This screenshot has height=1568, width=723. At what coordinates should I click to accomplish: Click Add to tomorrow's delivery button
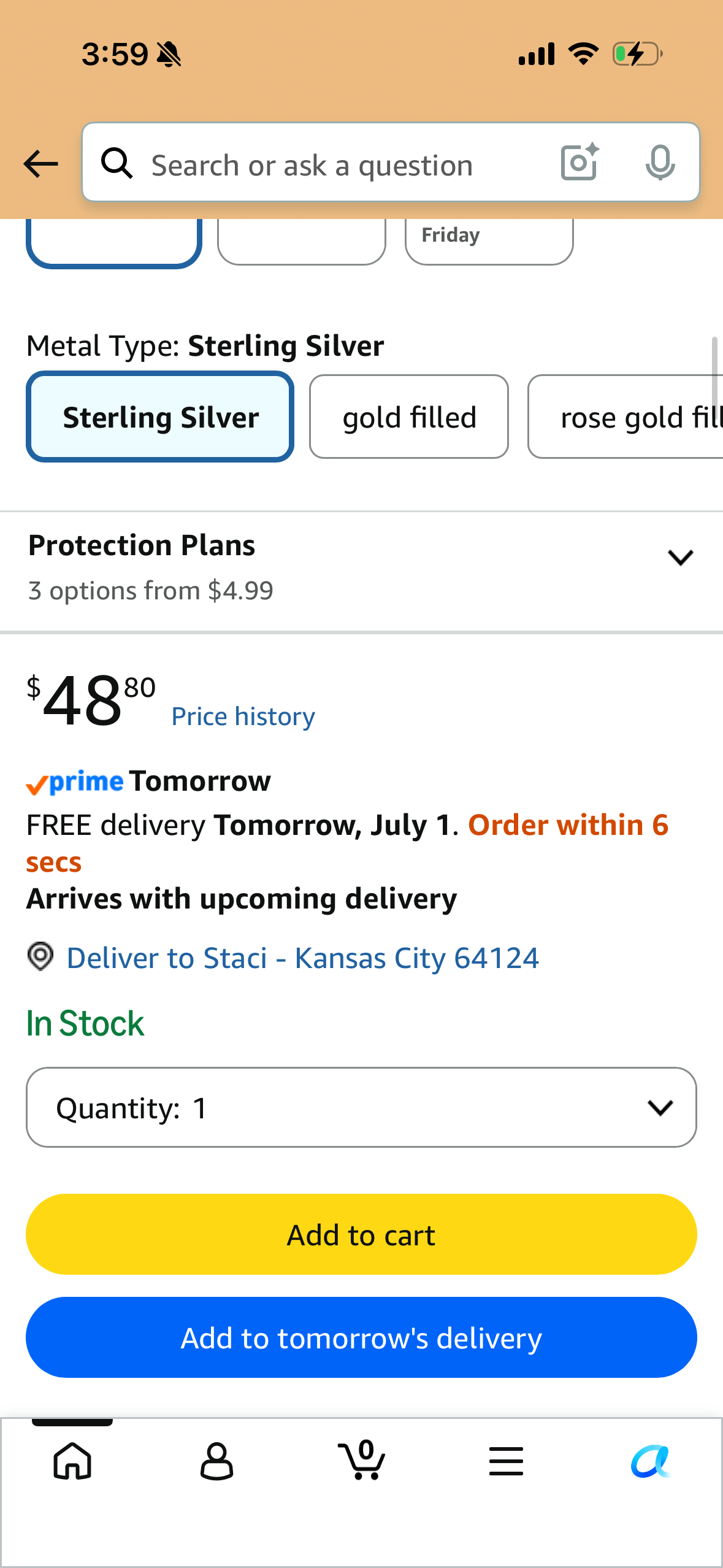point(361,1337)
